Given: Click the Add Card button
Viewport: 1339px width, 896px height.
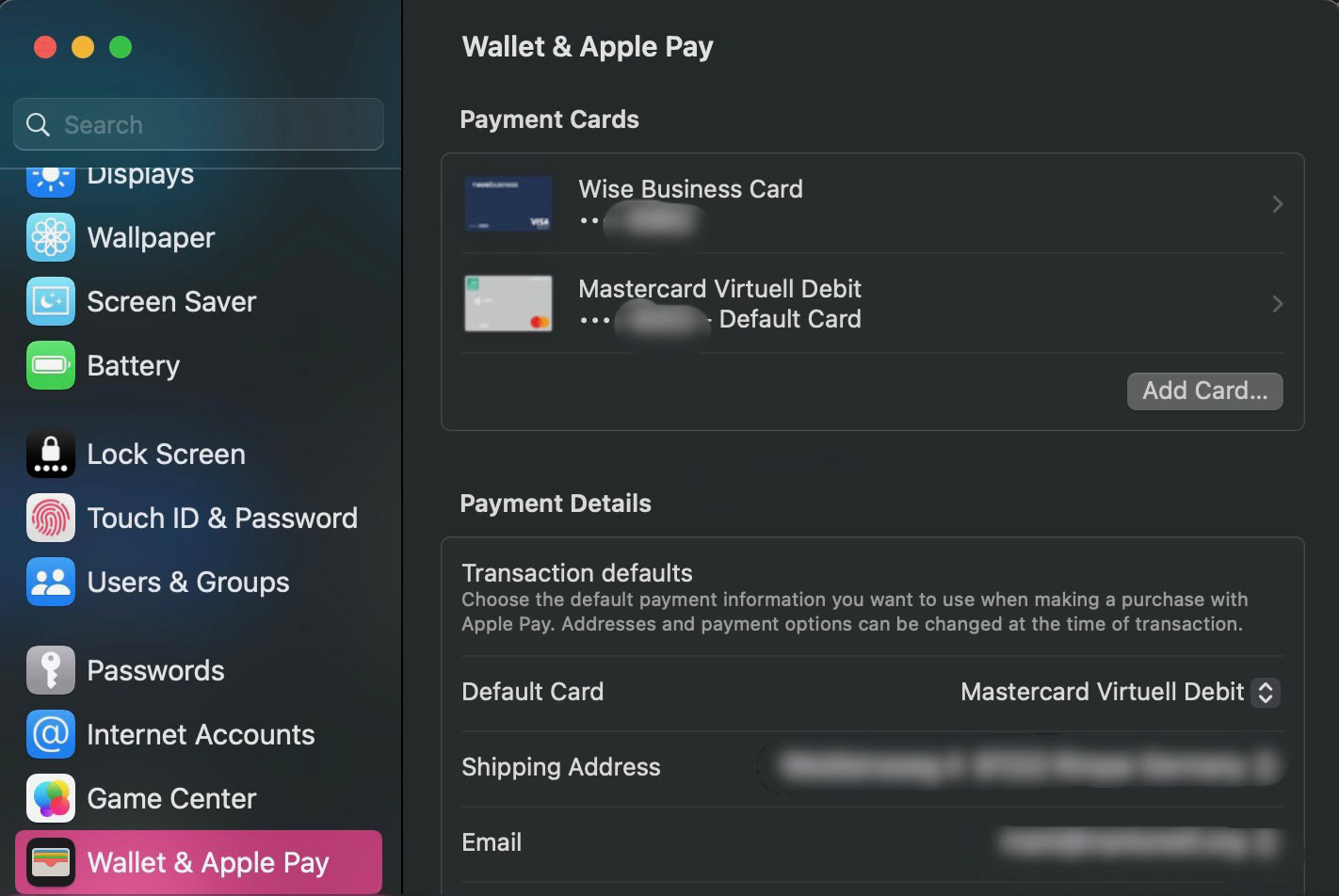Looking at the screenshot, I should point(1204,391).
